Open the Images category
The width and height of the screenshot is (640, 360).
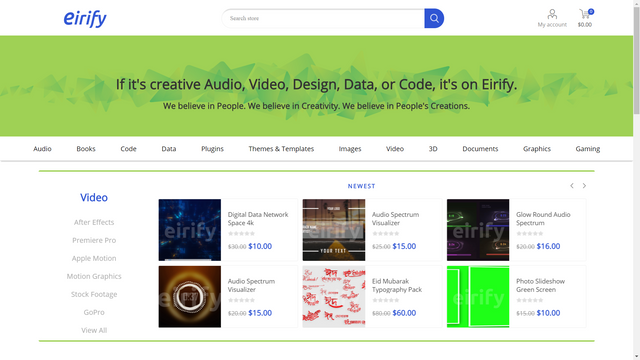350,149
